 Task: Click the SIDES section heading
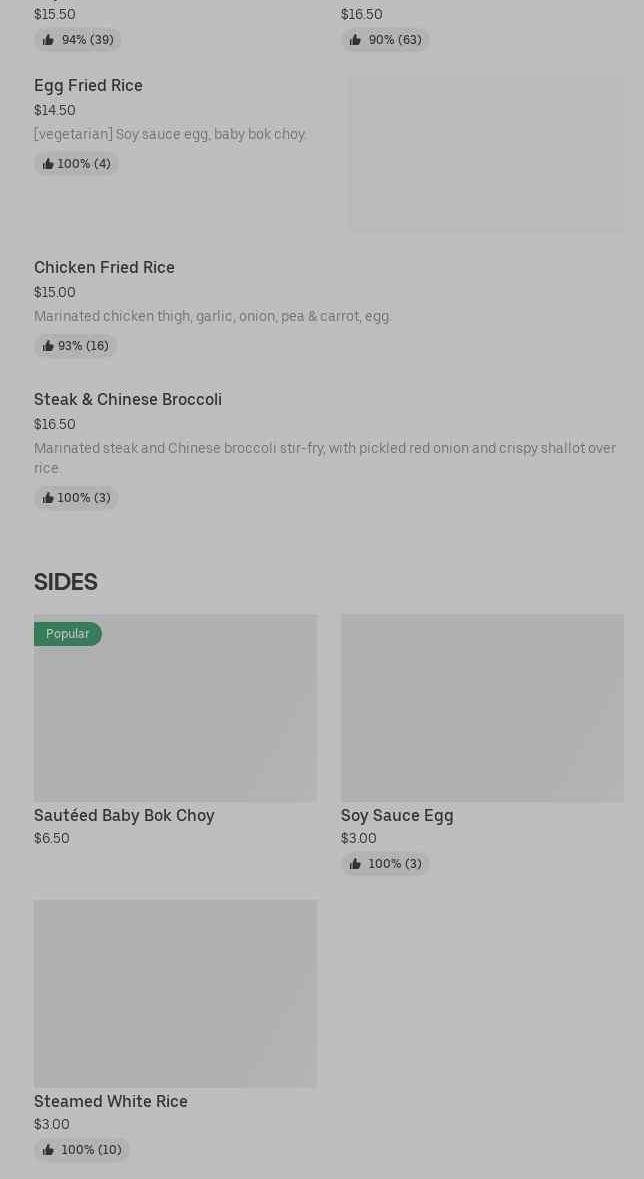click(66, 582)
